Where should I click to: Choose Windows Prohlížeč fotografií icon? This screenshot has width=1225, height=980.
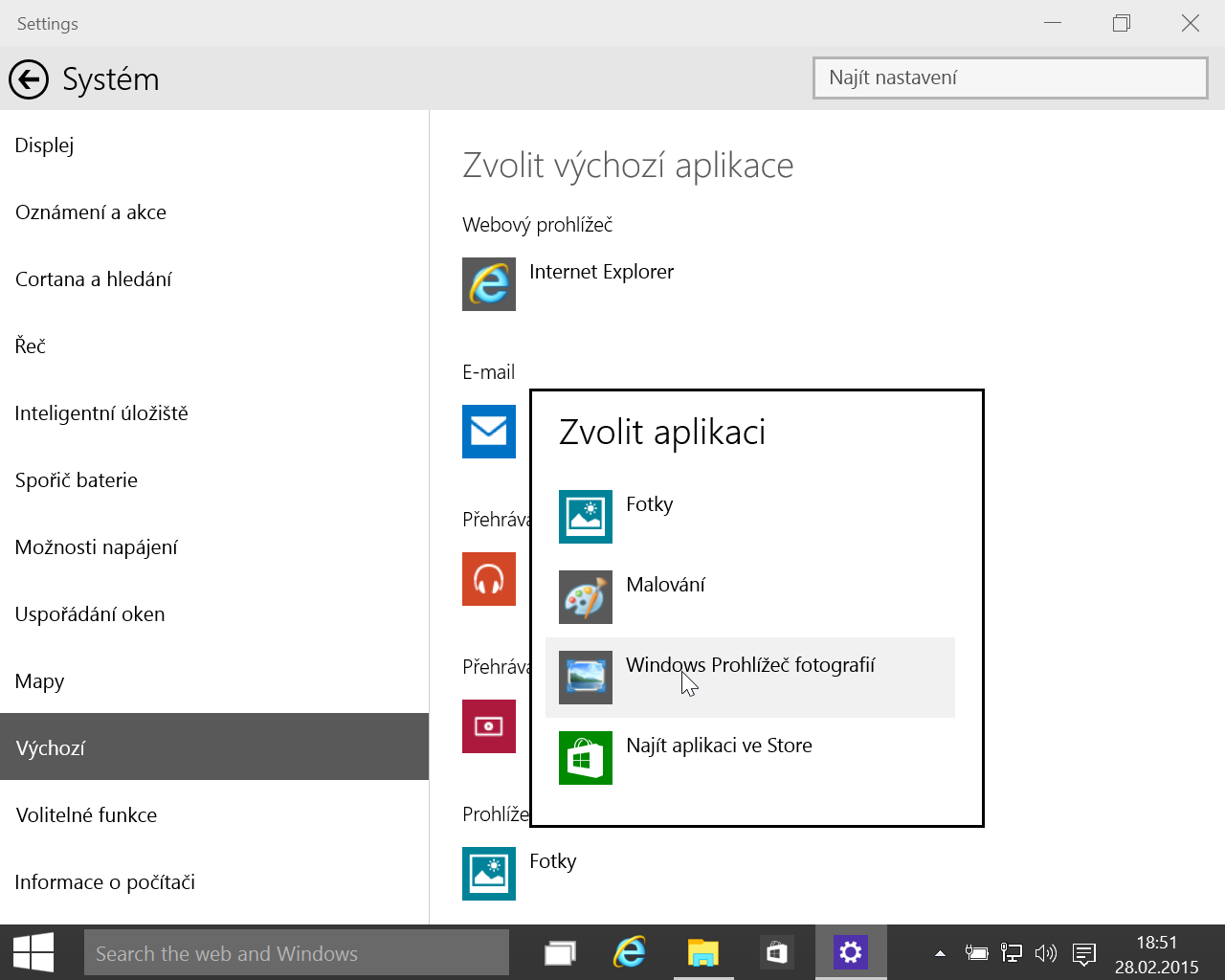pyautogui.click(x=586, y=678)
